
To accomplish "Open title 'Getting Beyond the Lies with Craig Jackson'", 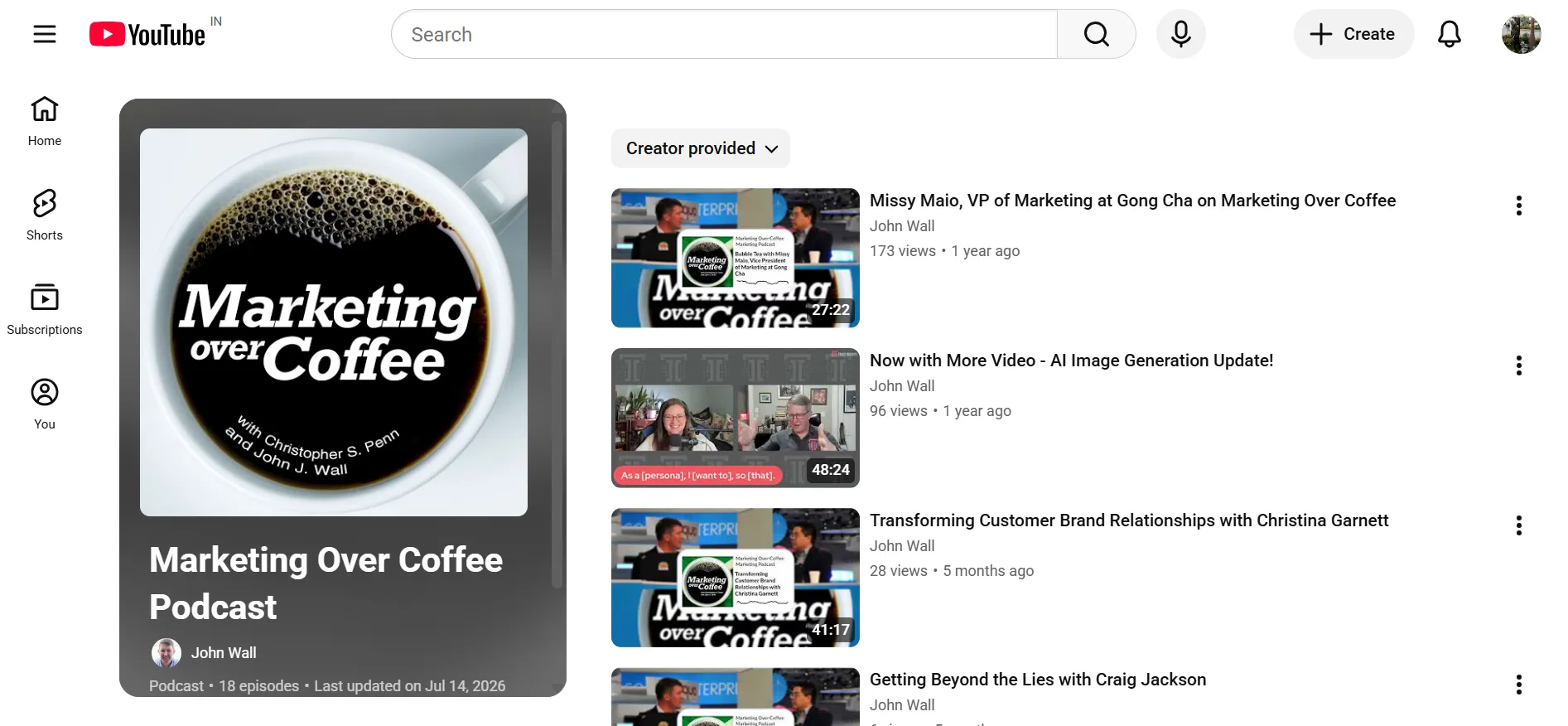I will click(x=1038, y=680).
